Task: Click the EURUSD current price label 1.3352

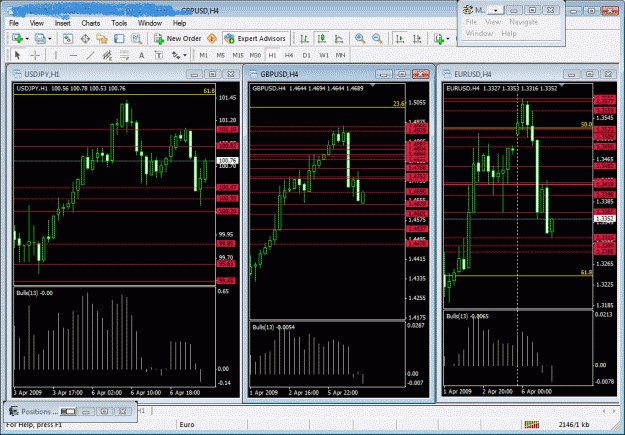Action: (605, 218)
